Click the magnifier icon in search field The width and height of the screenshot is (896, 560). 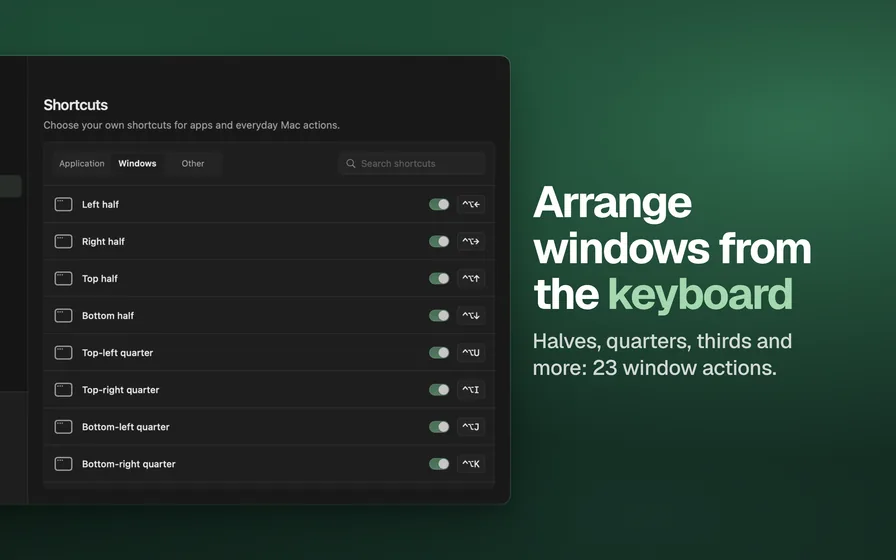[x=351, y=163]
